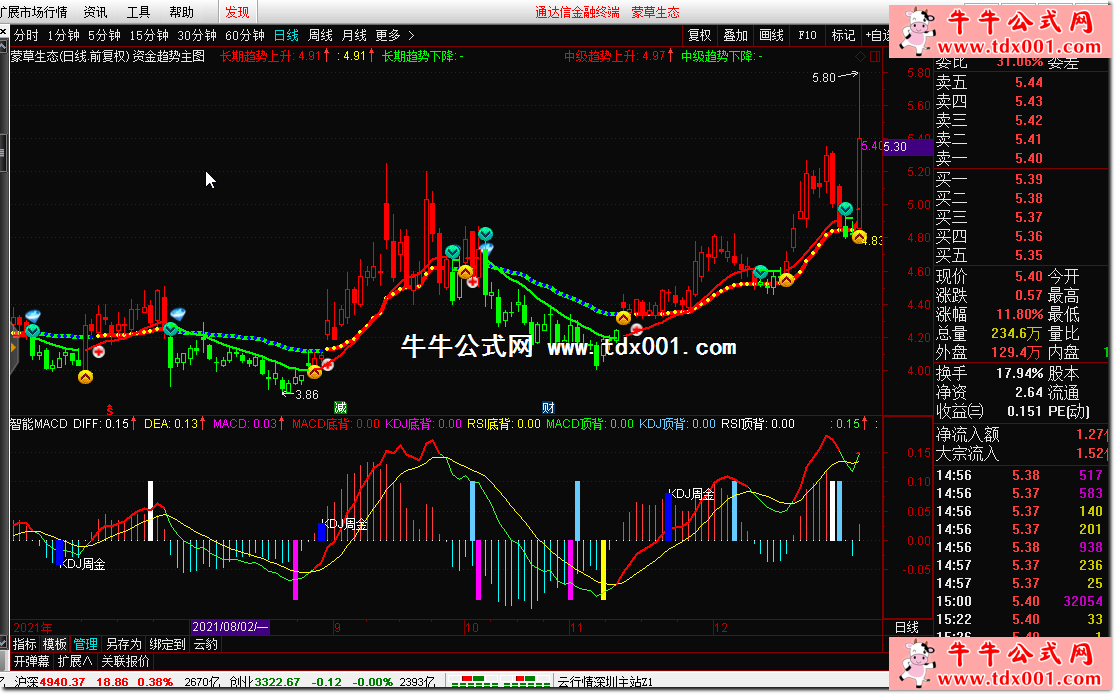Open the 指标 indicator button
The width and height of the screenshot is (1117, 695).
25,644
